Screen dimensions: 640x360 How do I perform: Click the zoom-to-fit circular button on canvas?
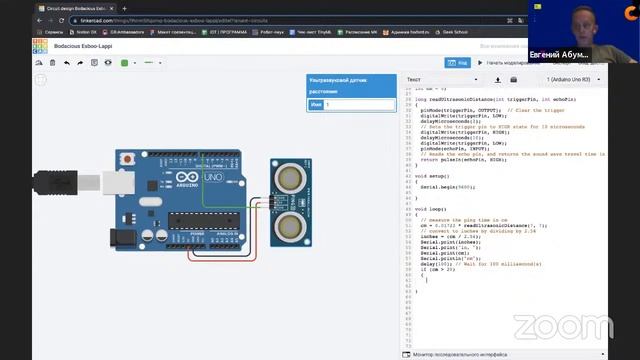(x=40, y=80)
